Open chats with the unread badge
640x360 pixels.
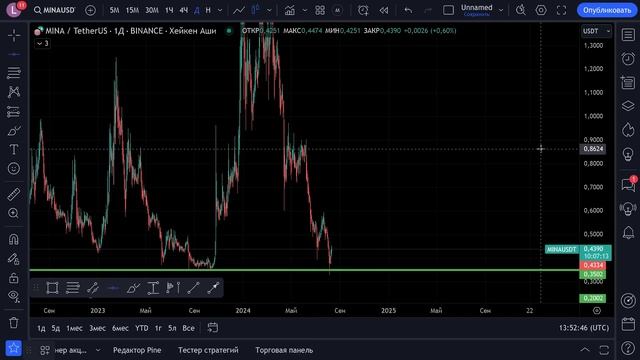pos(629,184)
